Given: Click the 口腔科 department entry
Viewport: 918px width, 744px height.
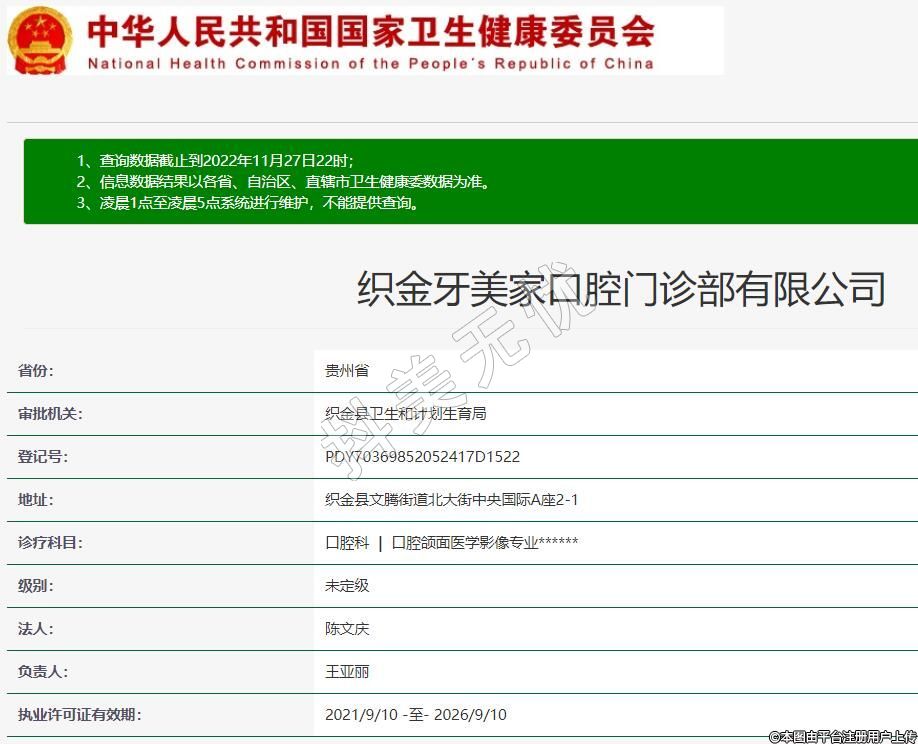Looking at the screenshot, I should click(347, 543).
